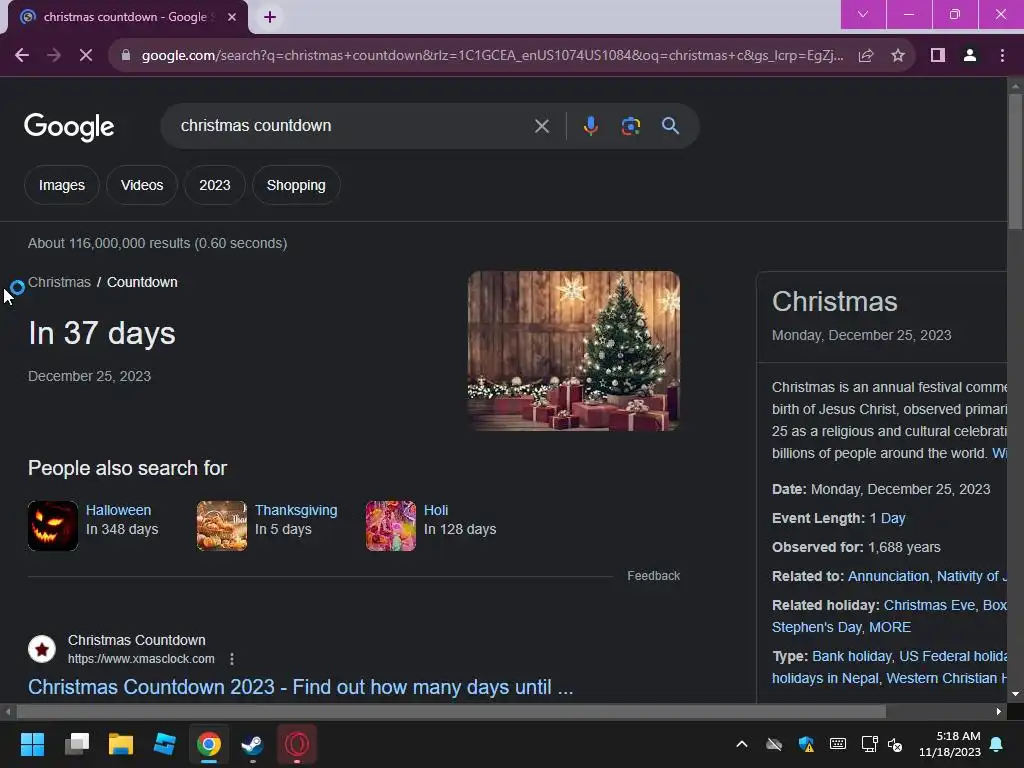1024x768 pixels.
Task: Open the Thanksgiving thumbnail image
Action: (x=222, y=526)
